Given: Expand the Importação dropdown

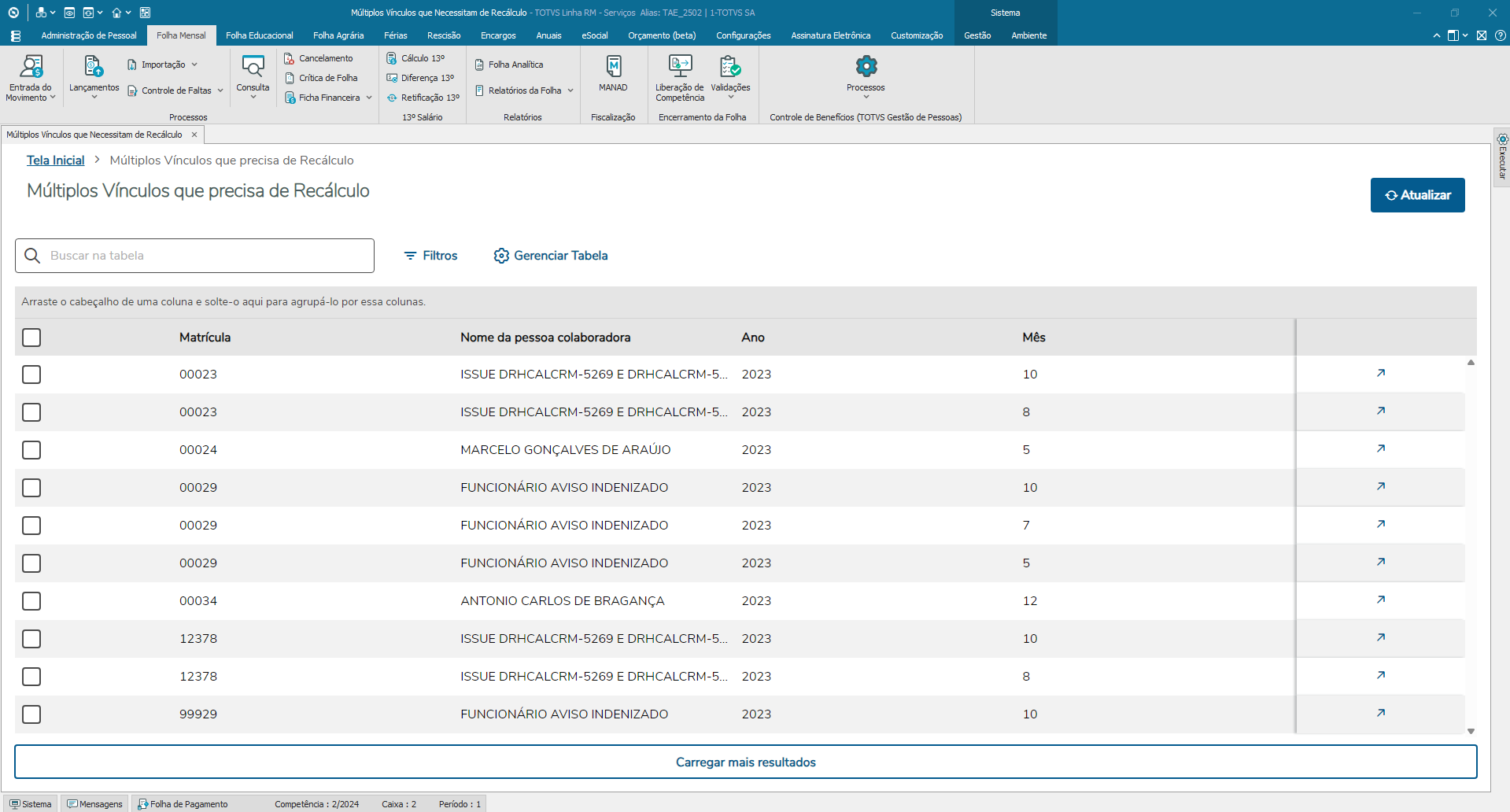Looking at the screenshot, I should (194, 65).
